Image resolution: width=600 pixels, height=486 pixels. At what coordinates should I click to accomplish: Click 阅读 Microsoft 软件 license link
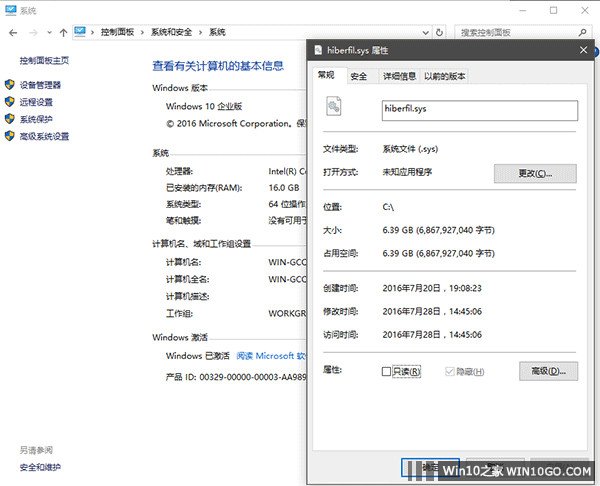tap(271, 356)
